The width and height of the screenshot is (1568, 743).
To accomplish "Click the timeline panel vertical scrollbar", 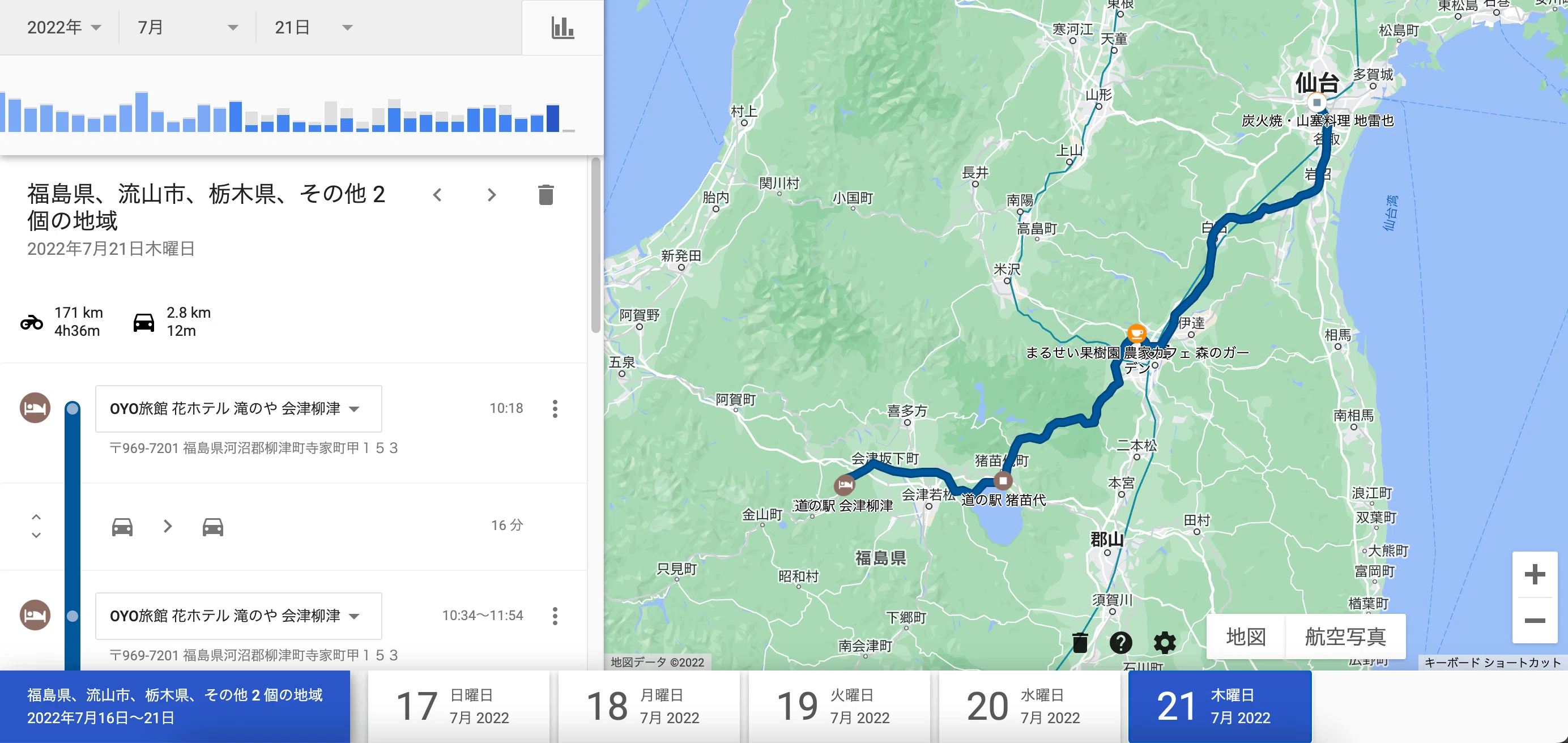I will [595, 245].
